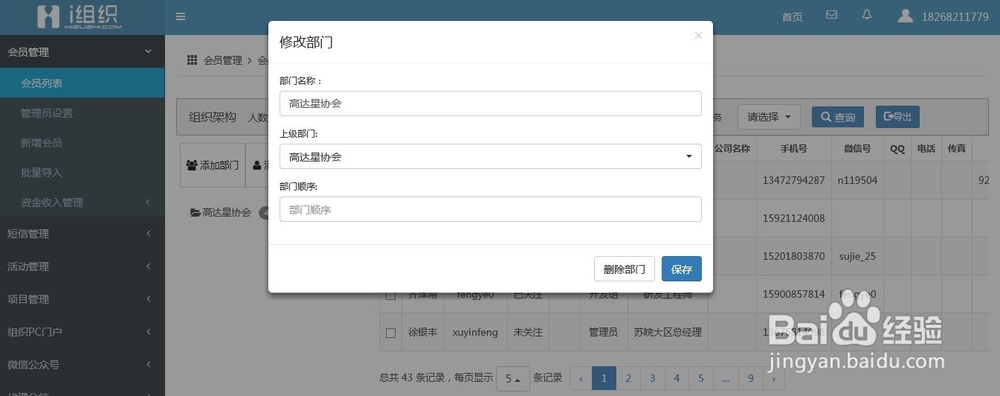Go to the next page arrow
This screenshot has height=396, width=1000.
coord(774,378)
